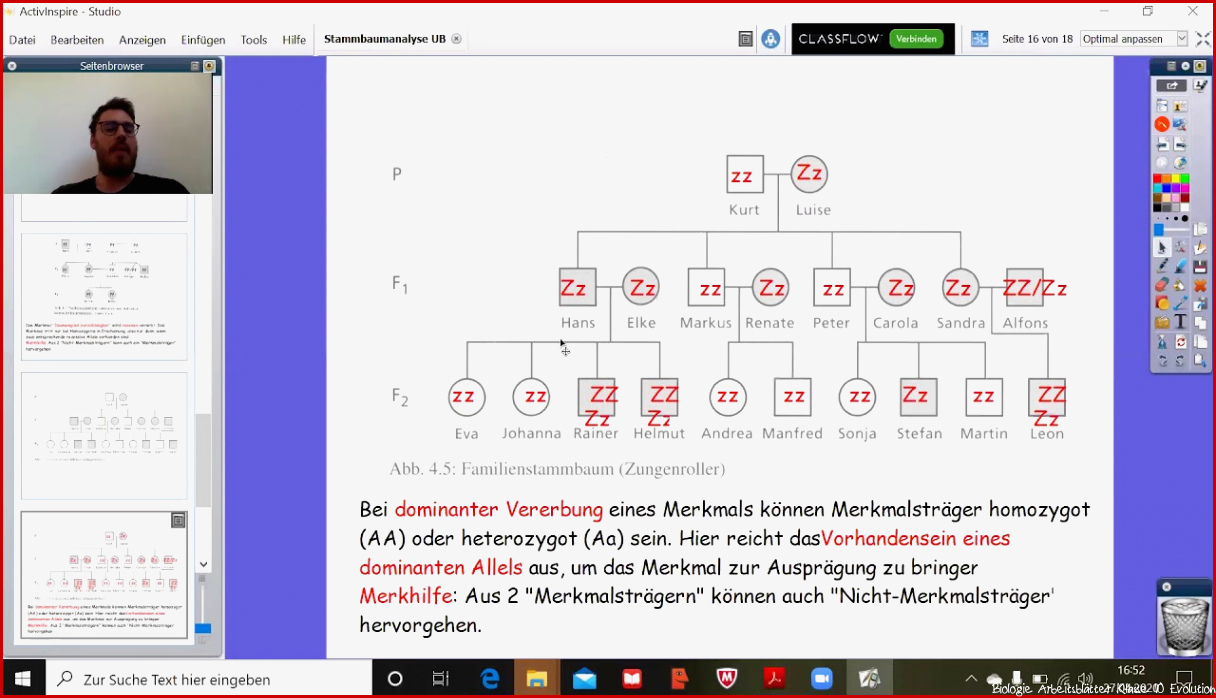1216x698 pixels.
Task: Select the Connector line tool
Action: (1180, 303)
